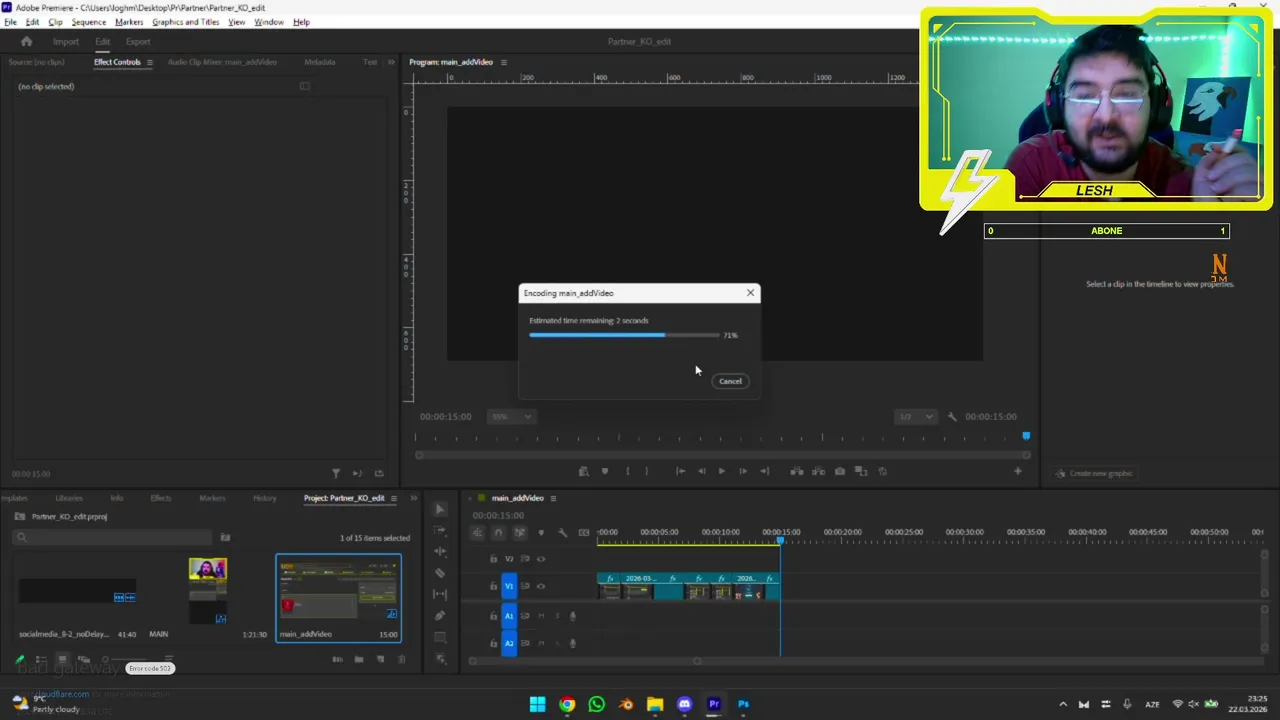
Task: Expand hidden Project panel tabs chevron
Action: (414, 498)
